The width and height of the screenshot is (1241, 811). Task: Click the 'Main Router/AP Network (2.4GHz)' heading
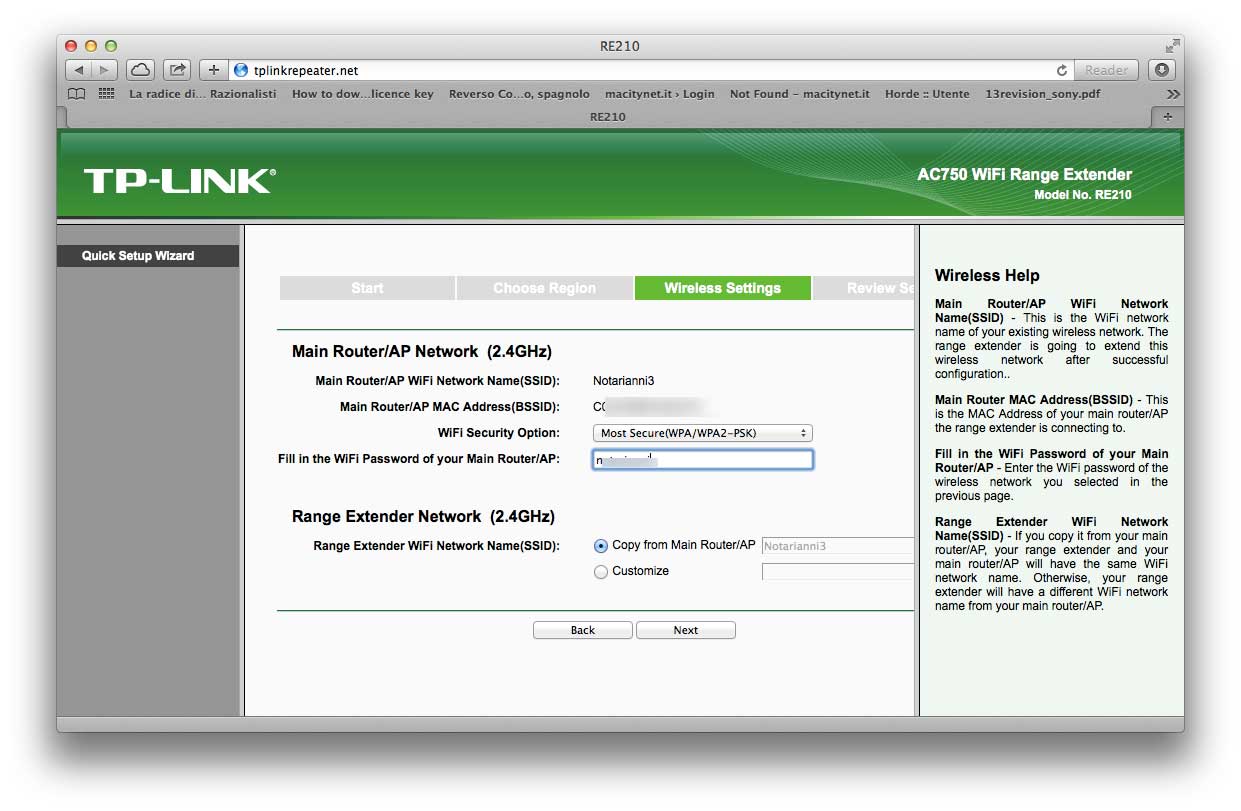click(x=422, y=352)
